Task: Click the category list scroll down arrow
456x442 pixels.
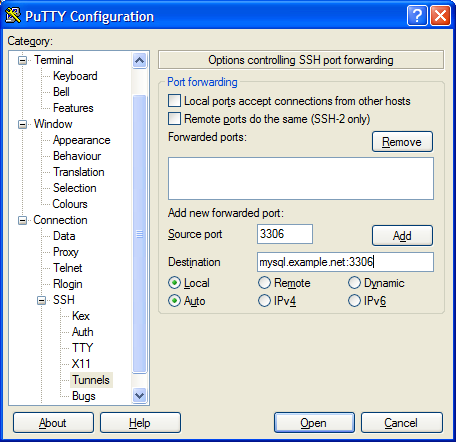Action: click(139, 395)
